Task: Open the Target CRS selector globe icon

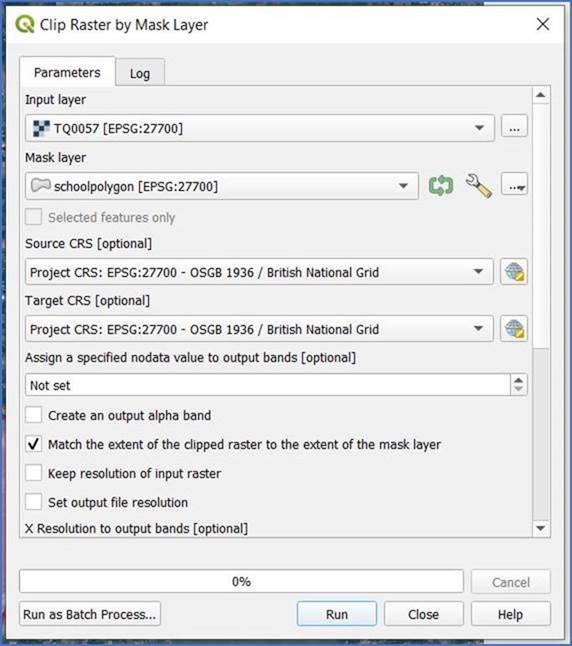Action: tap(514, 329)
